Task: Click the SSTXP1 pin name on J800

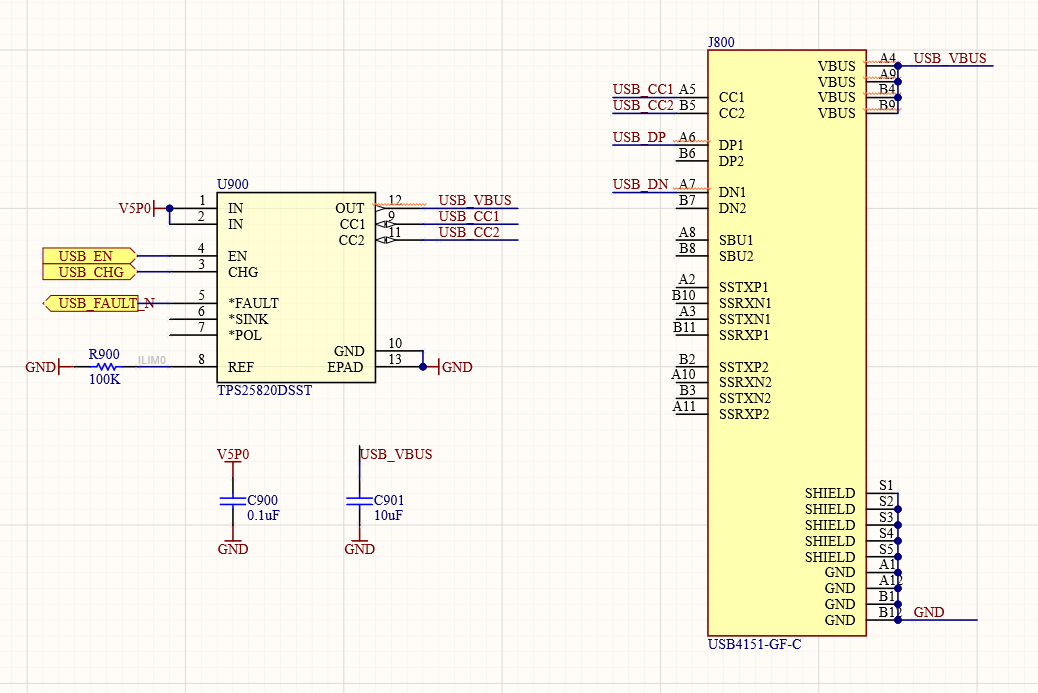Action: 743,287
